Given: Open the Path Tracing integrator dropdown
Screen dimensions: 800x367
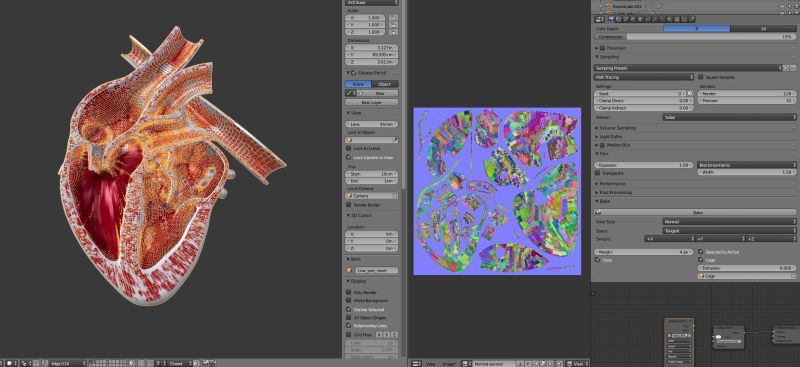Looking at the screenshot, I should (x=644, y=78).
